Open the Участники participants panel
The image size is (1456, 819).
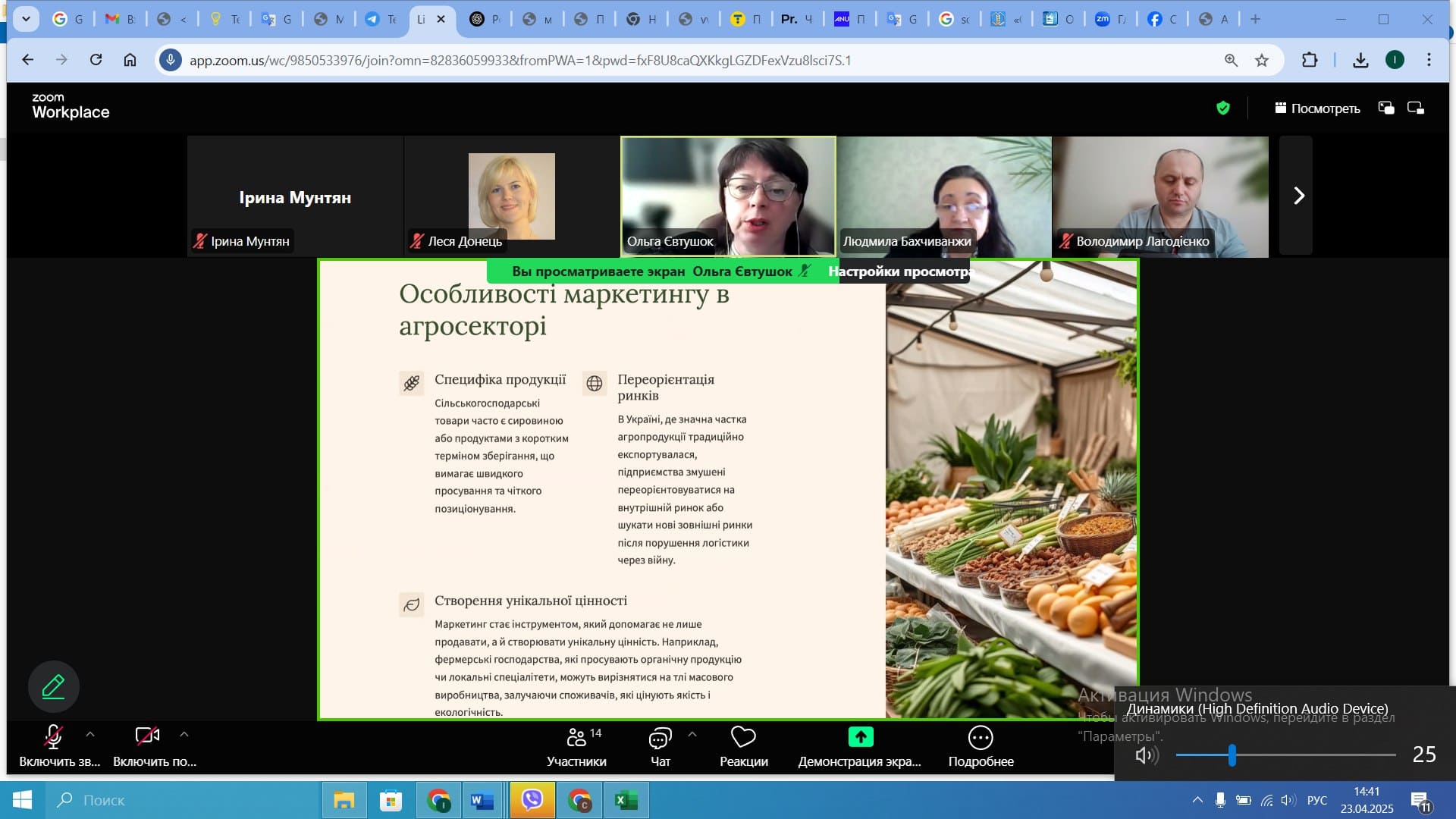tap(576, 747)
